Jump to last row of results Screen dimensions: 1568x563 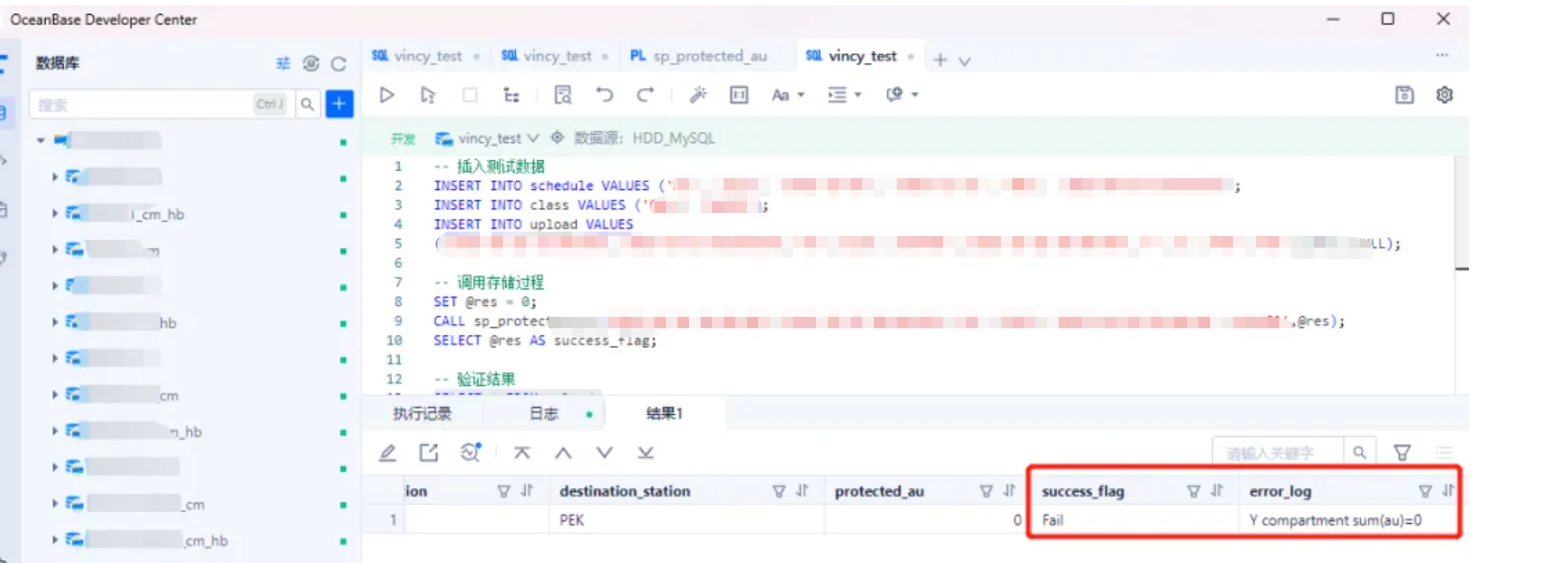pyautogui.click(x=645, y=453)
